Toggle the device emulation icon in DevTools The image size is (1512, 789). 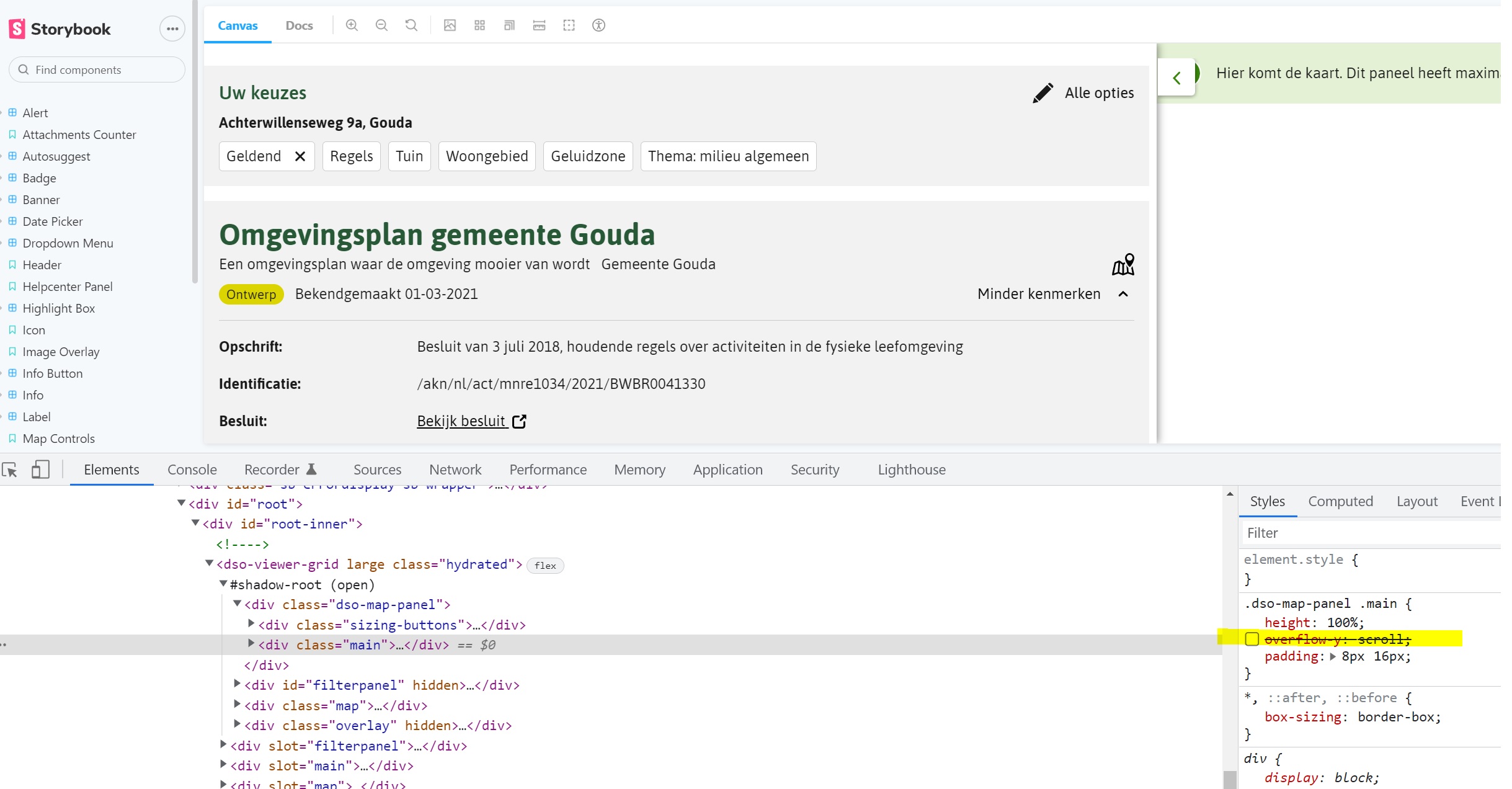click(x=40, y=470)
